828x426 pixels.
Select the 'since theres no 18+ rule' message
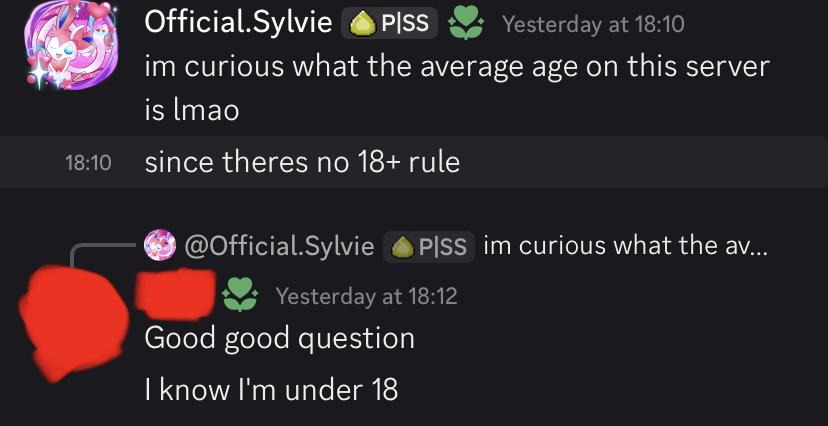click(x=302, y=162)
